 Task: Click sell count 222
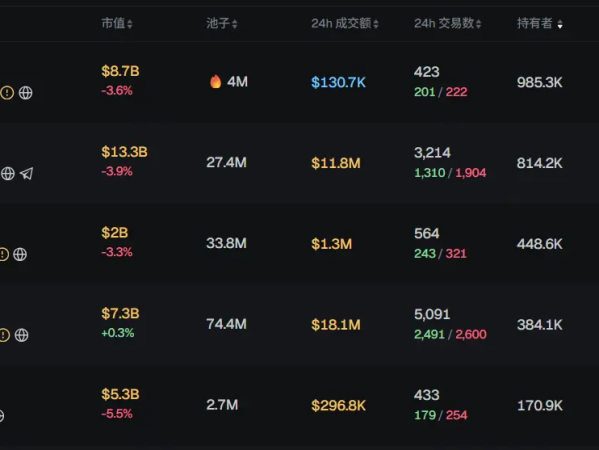point(457,92)
